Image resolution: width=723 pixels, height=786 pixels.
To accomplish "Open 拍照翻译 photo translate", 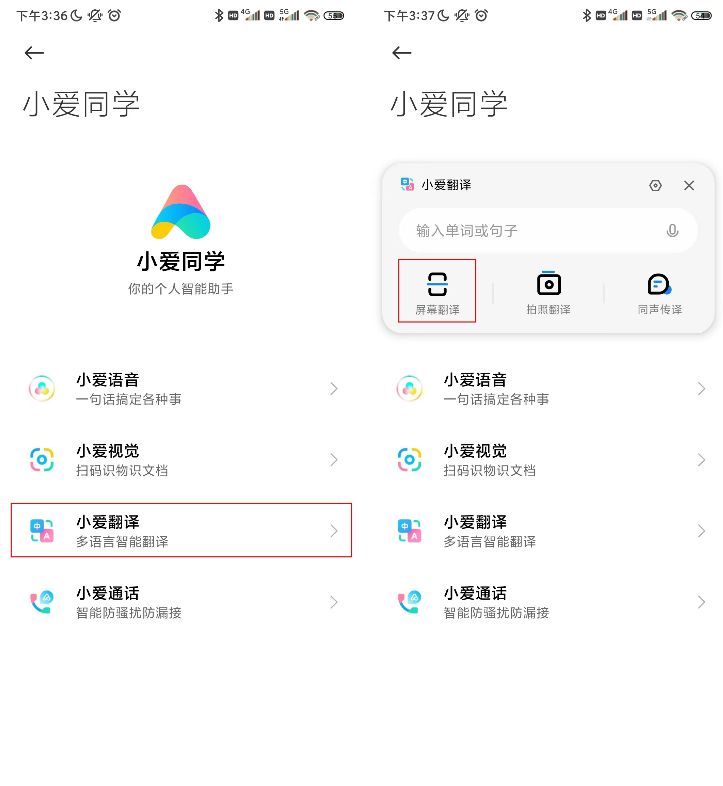I will (x=549, y=293).
